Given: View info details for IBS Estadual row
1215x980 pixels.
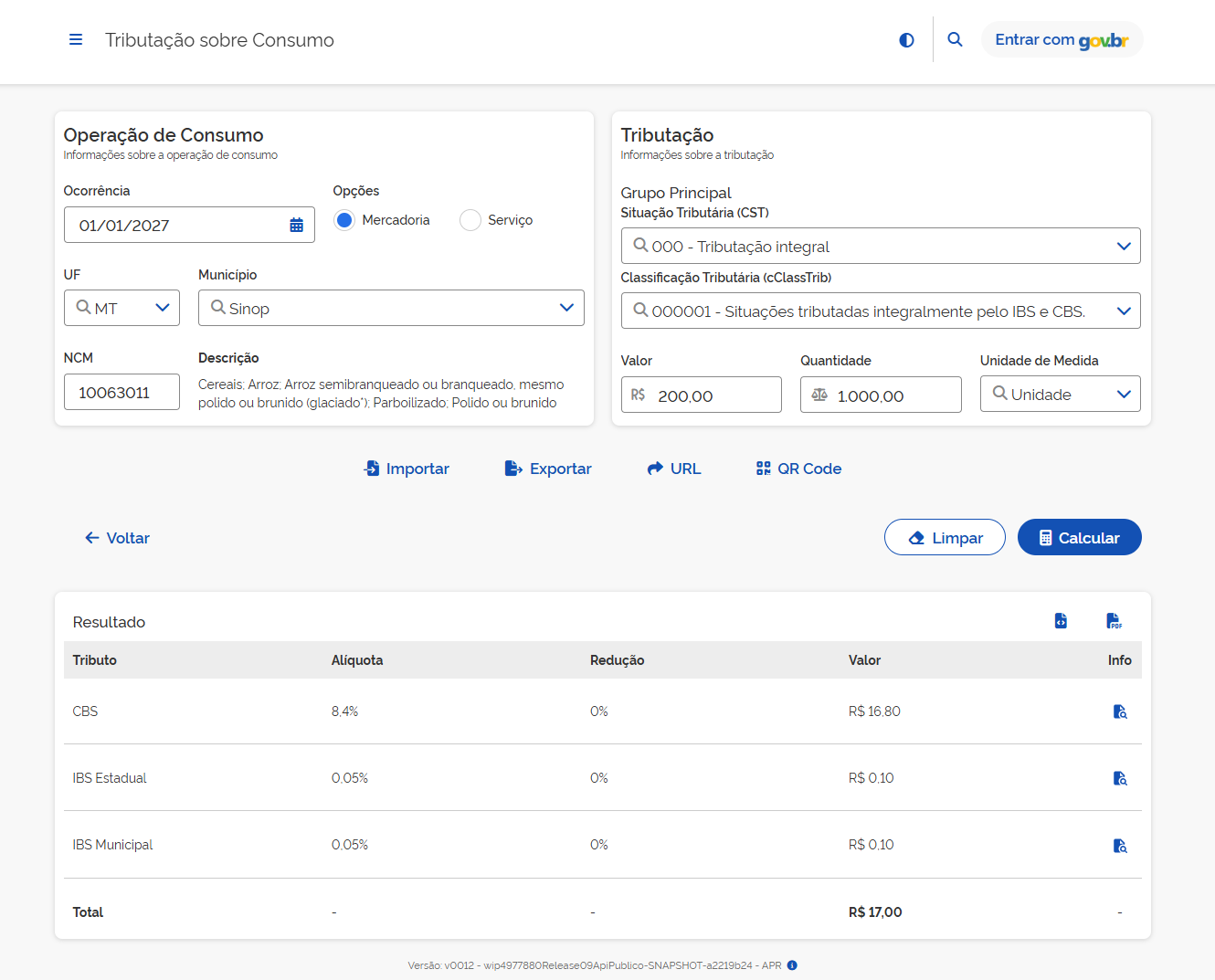Looking at the screenshot, I should coord(1120,778).
